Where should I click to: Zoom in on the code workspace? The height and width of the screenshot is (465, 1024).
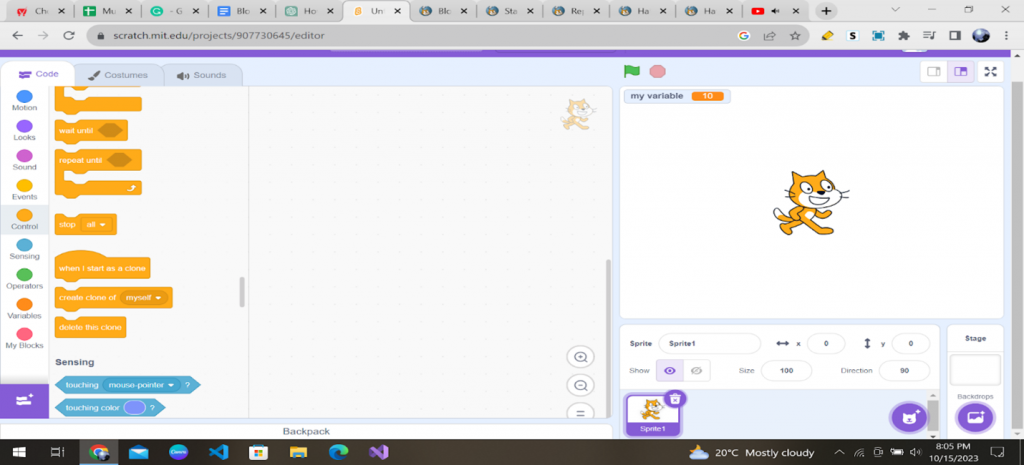tap(580, 357)
